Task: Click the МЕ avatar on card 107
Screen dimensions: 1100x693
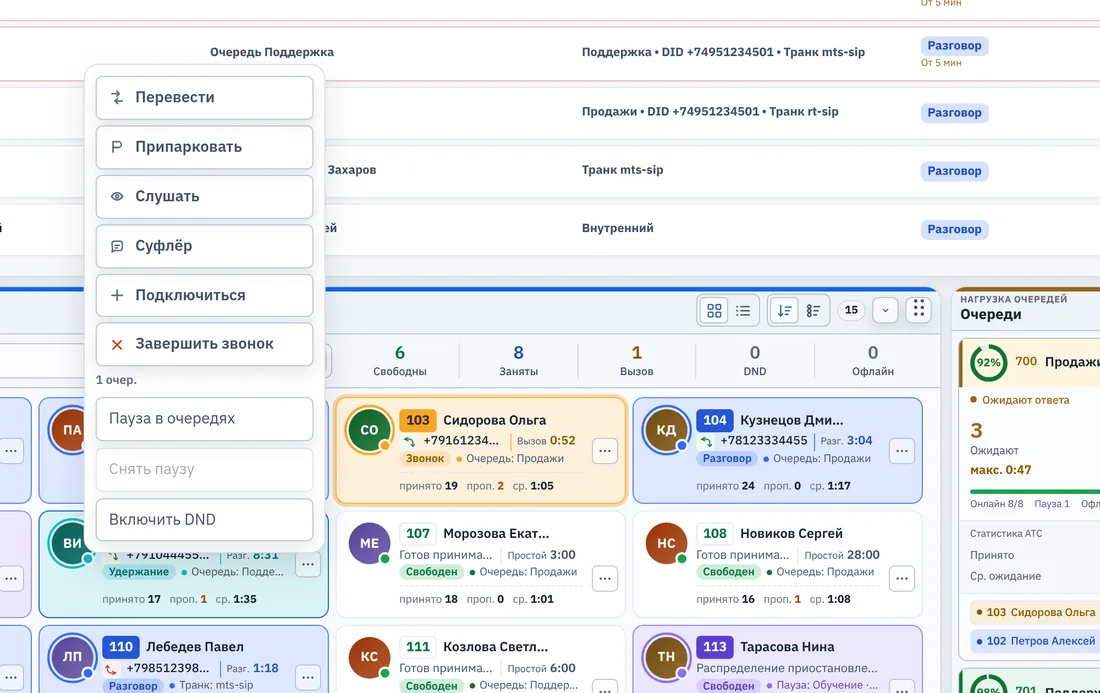Action: pyautogui.click(x=369, y=543)
